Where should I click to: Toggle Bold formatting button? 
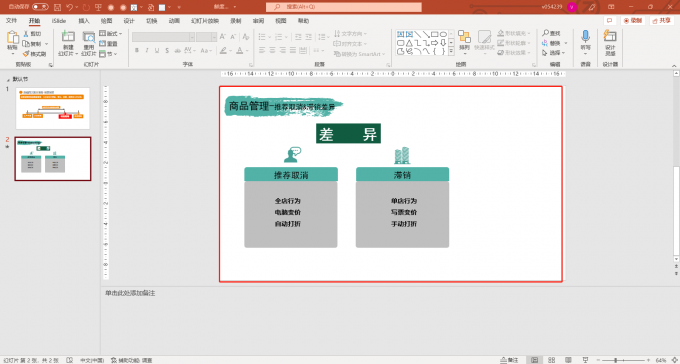point(137,51)
